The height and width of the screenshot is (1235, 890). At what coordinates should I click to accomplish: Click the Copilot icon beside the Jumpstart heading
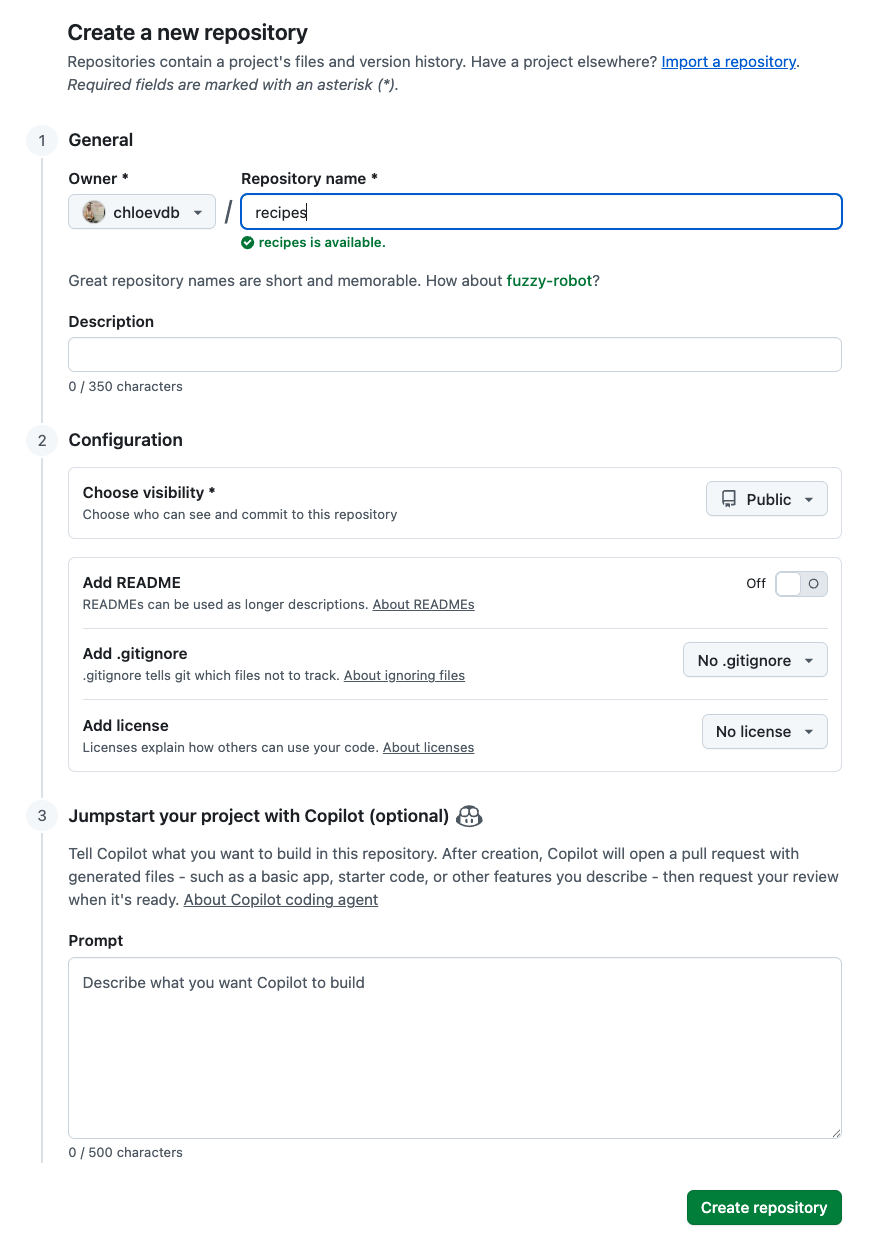click(469, 816)
